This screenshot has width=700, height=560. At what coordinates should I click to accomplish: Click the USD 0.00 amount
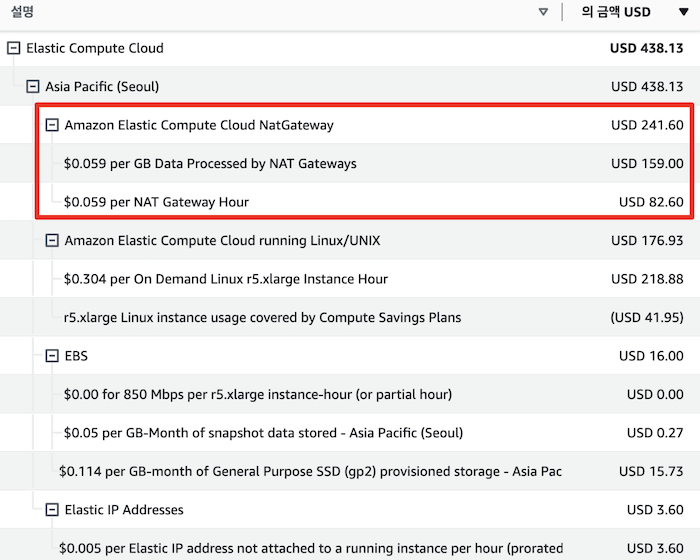pos(655,394)
